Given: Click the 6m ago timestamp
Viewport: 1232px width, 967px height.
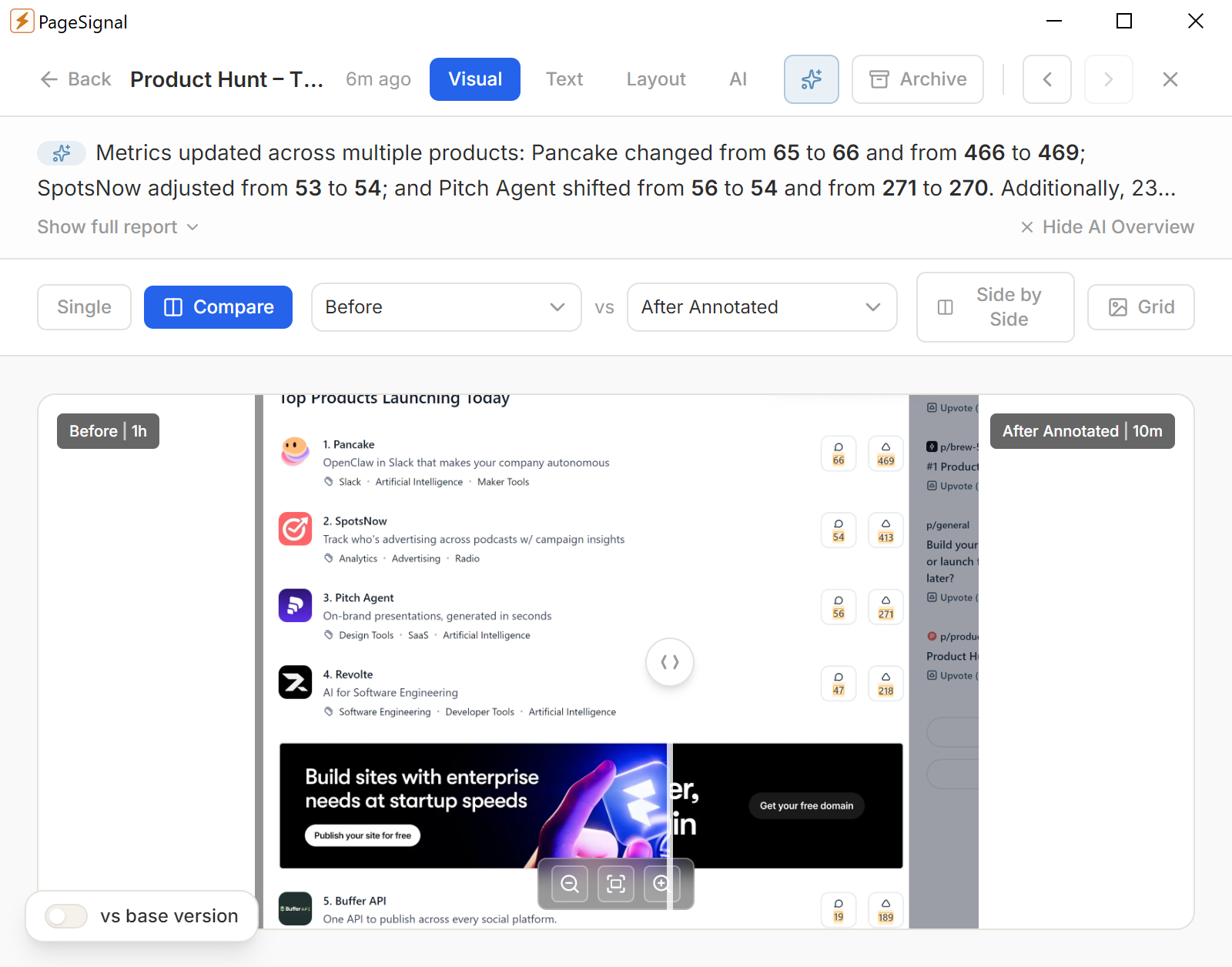Looking at the screenshot, I should click(378, 79).
